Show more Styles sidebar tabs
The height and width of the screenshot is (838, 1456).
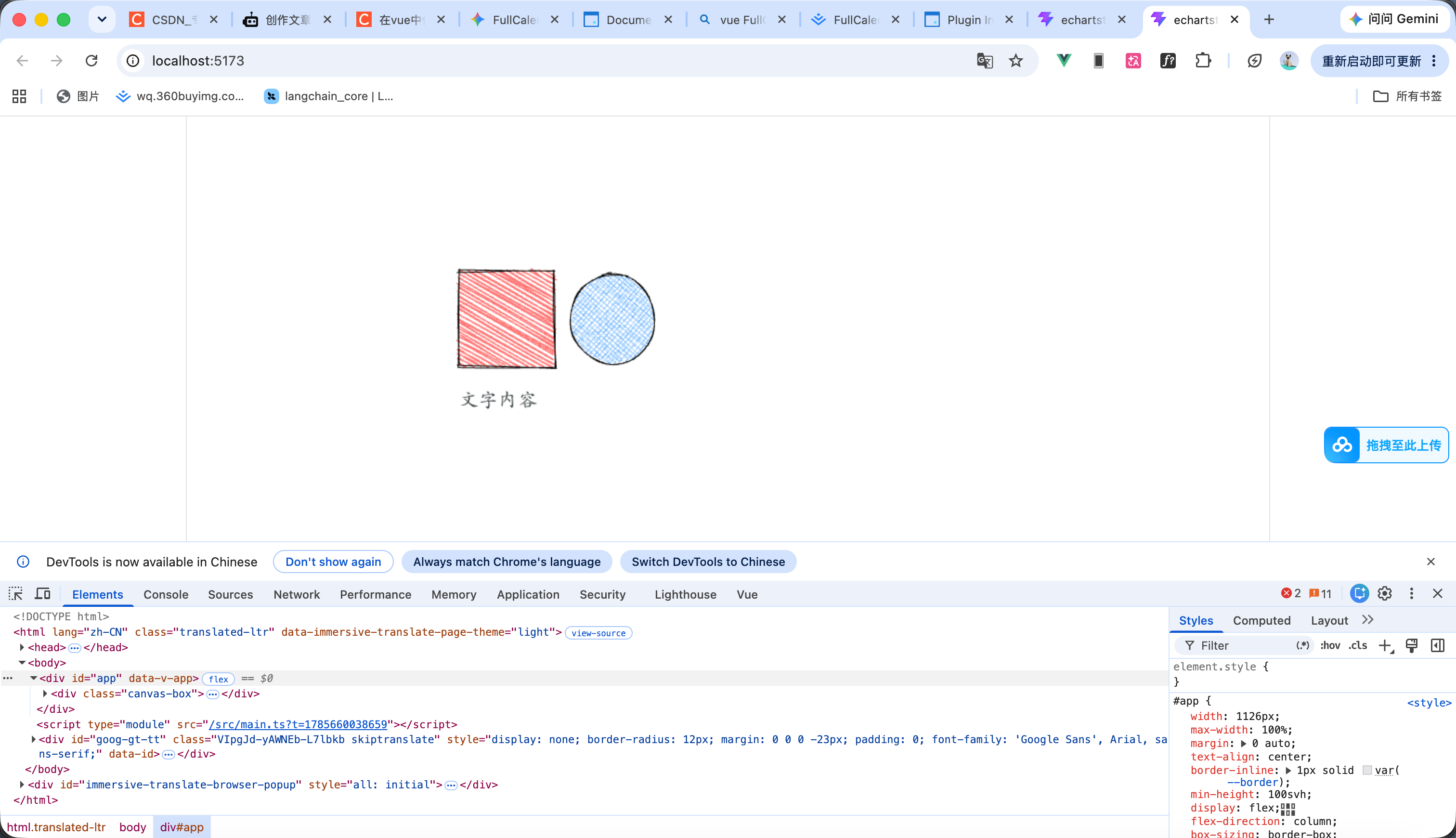click(x=1368, y=620)
